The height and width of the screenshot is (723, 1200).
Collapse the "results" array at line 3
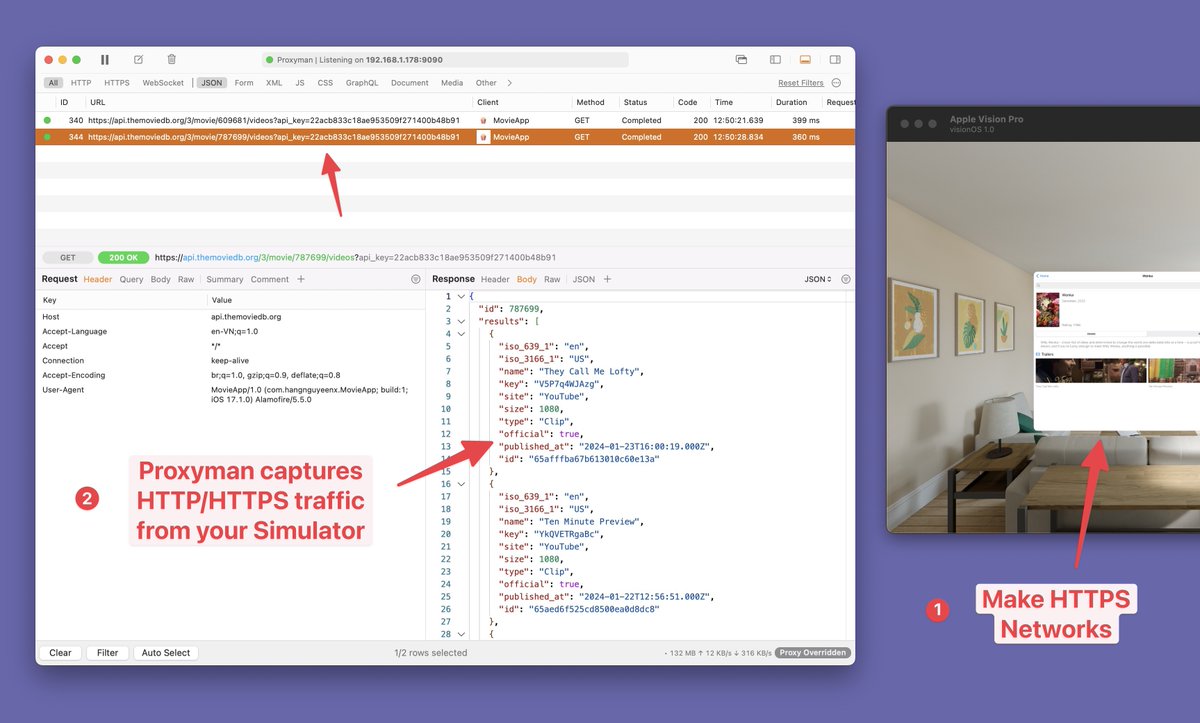pyautogui.click(x=460, y=321)
